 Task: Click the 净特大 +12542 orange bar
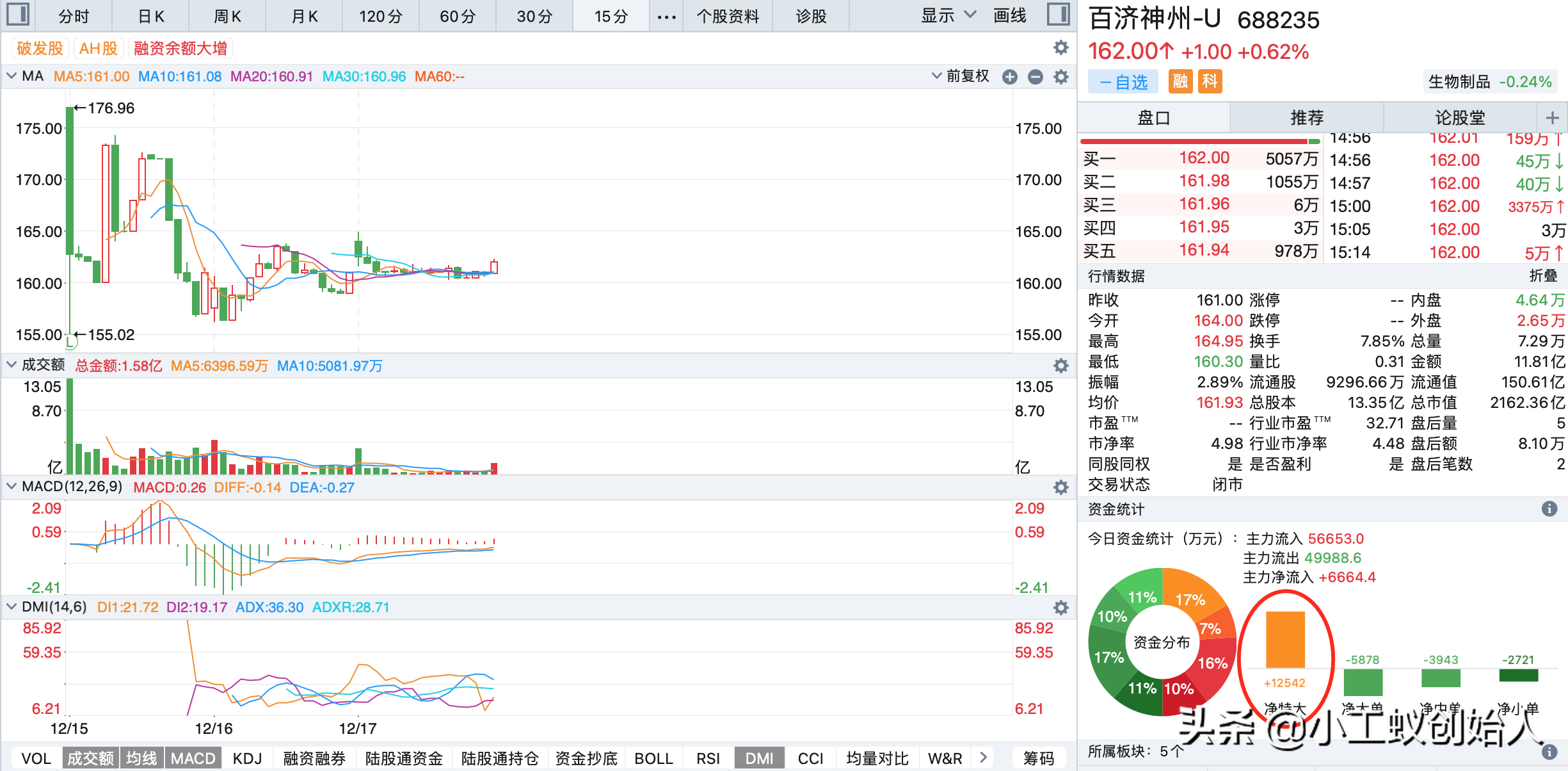pyautogui.click(x=1285, y=640)
